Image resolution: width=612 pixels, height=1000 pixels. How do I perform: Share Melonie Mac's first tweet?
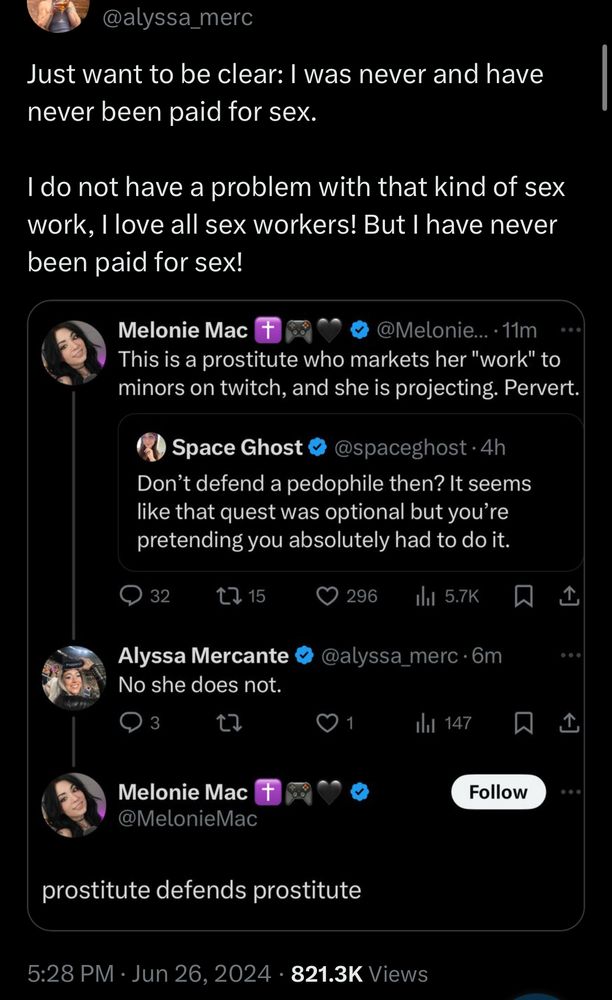567,596
